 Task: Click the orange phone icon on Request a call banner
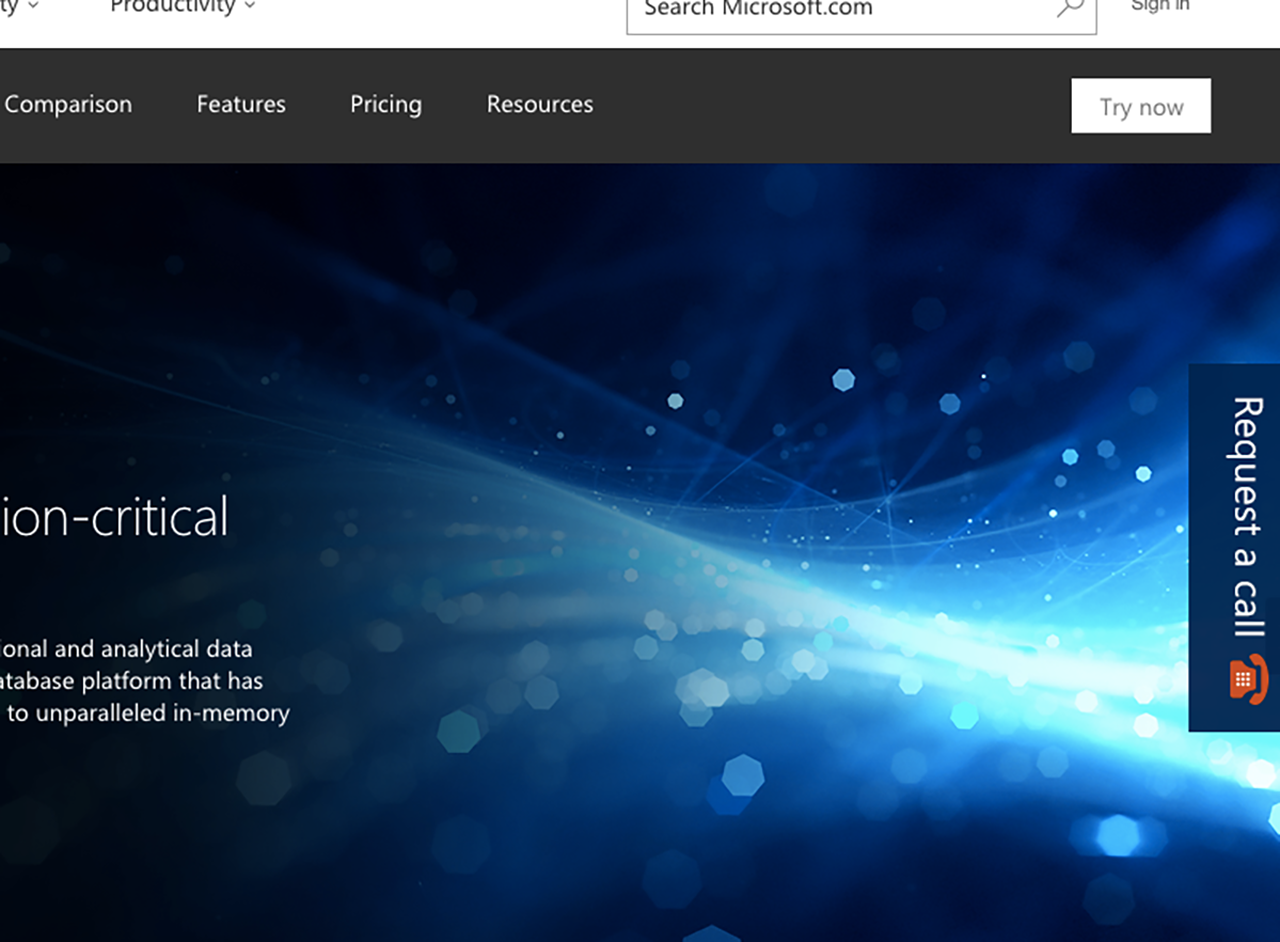pos(1246,681)
